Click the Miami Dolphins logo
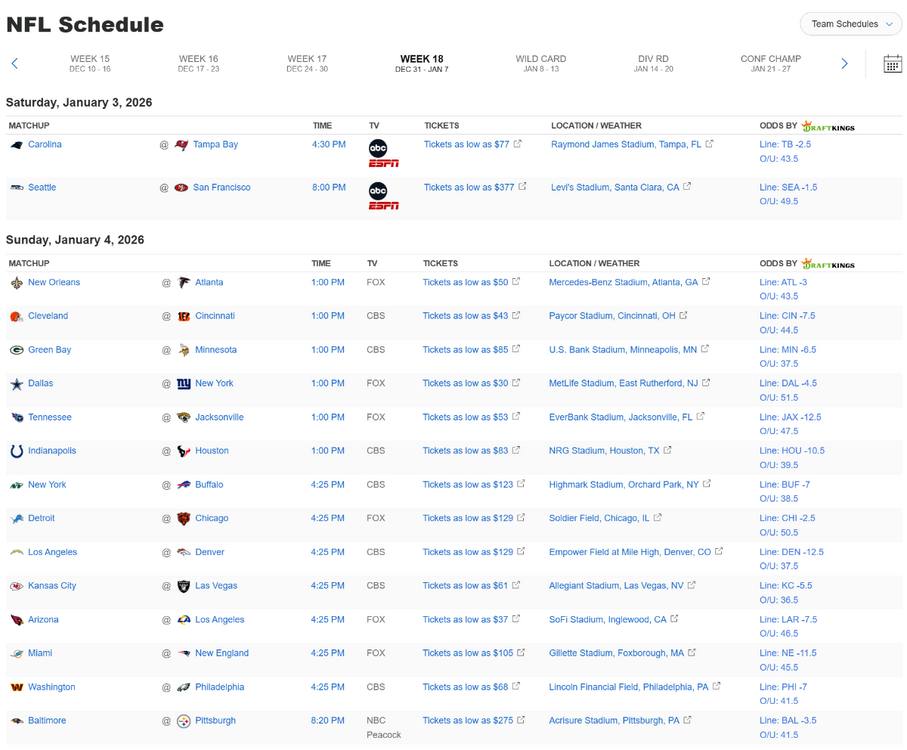 click(17, 654)
